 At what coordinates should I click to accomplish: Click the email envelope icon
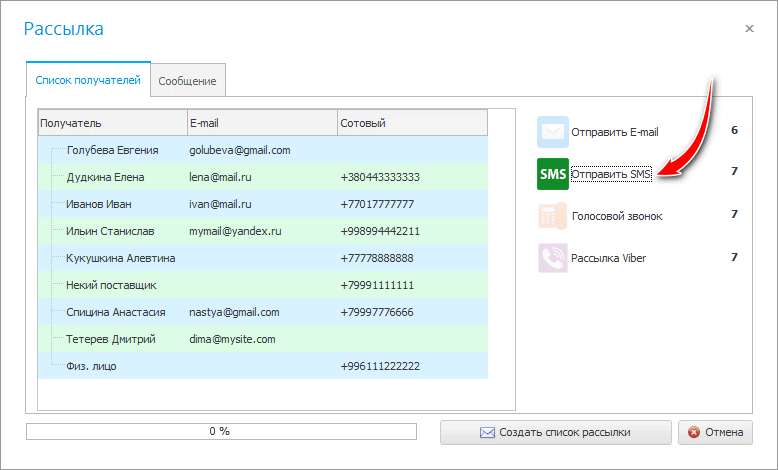[553, 132]
